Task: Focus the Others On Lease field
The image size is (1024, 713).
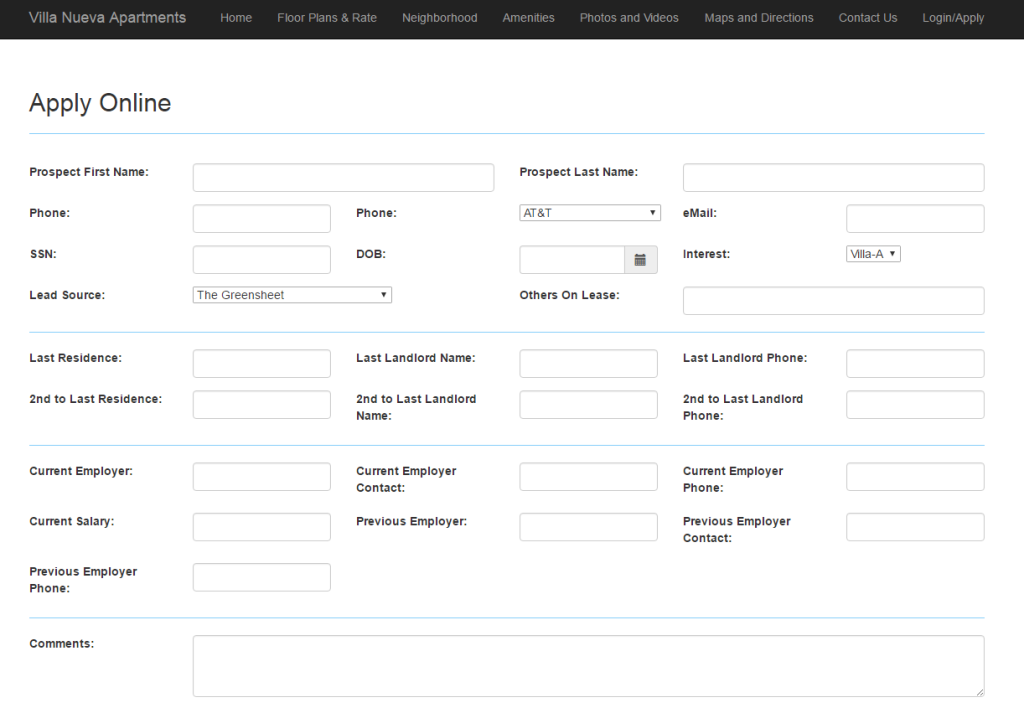Action: tap(833, 301)
